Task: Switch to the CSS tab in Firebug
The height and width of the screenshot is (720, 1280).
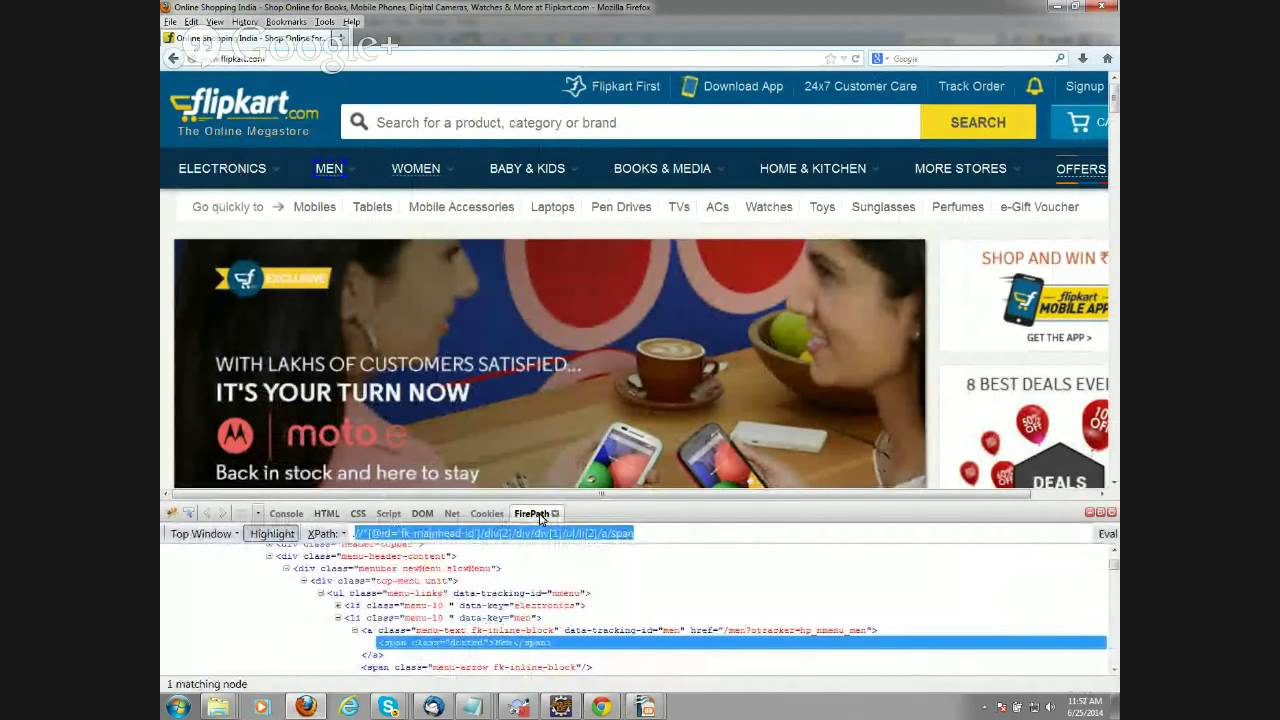Action: 358,514
